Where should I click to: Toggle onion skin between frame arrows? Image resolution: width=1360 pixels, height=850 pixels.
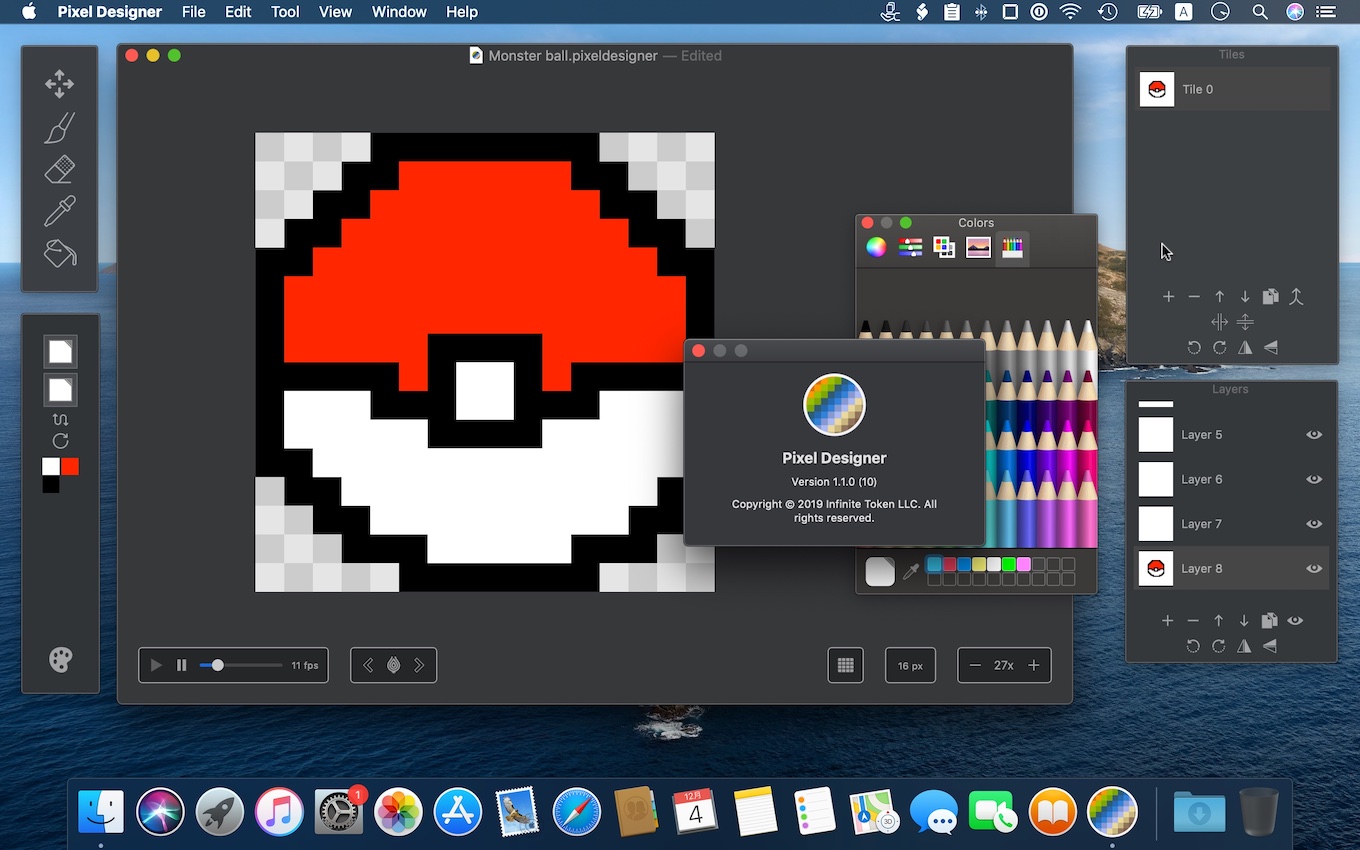[394, 665]
